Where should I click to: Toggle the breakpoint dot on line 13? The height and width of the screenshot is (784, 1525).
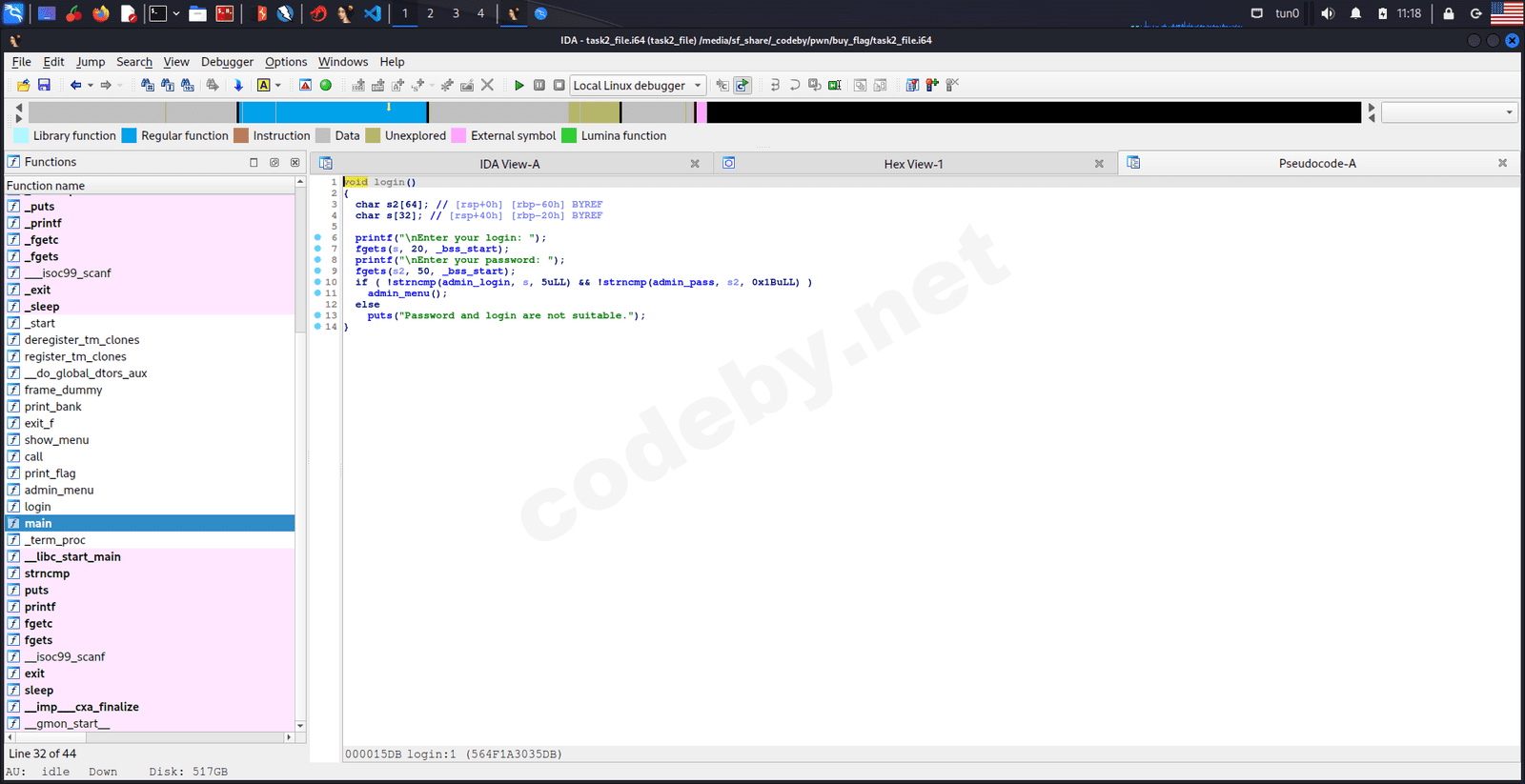(317, 315)
